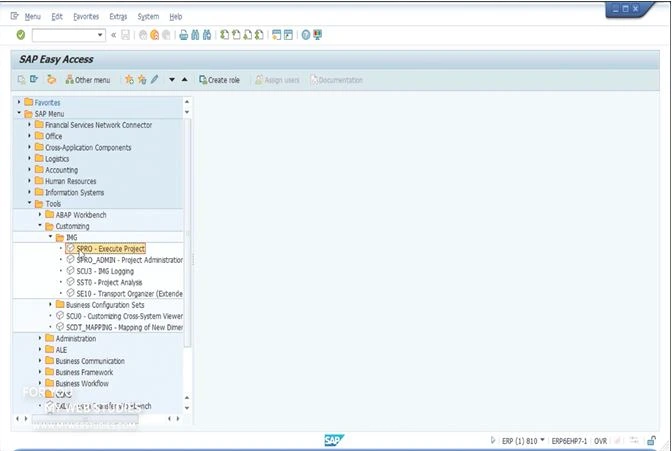Click the Find binoculars icon
The width and height of the screenshot is (672, 451).
195,35
